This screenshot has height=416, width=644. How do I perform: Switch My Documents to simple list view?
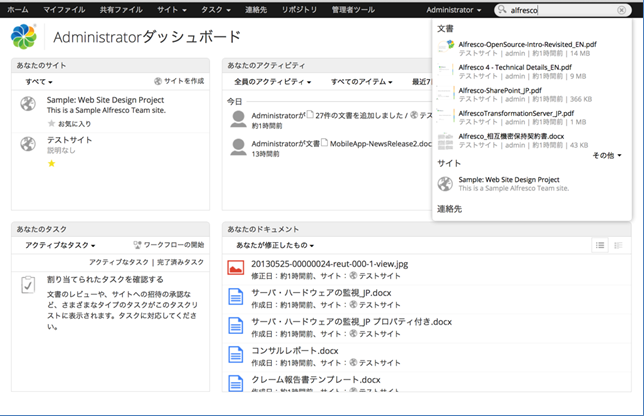[x=600, y=245]
